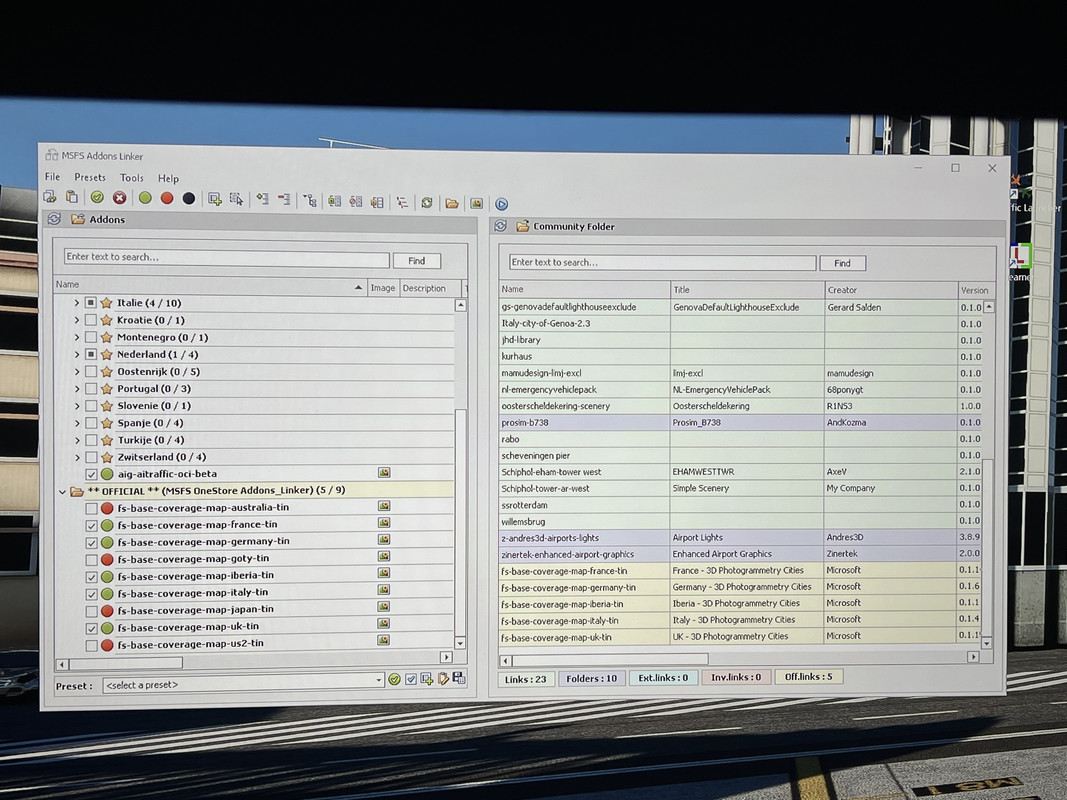This screenshot has width=1067, height=800.
Task: Click the red-dotted list tree icon in toolbar
Action: [x=402, y=202]
